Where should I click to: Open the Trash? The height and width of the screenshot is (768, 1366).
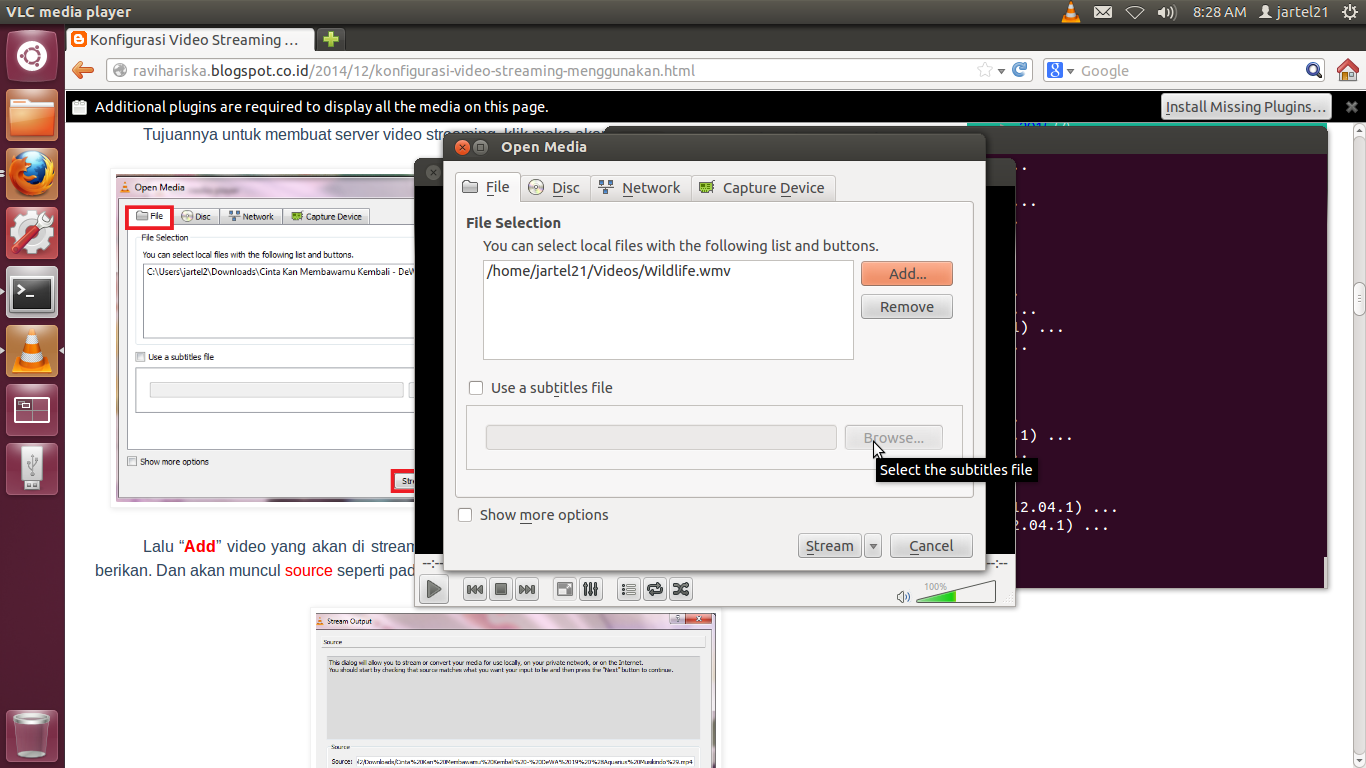[32, 735]
